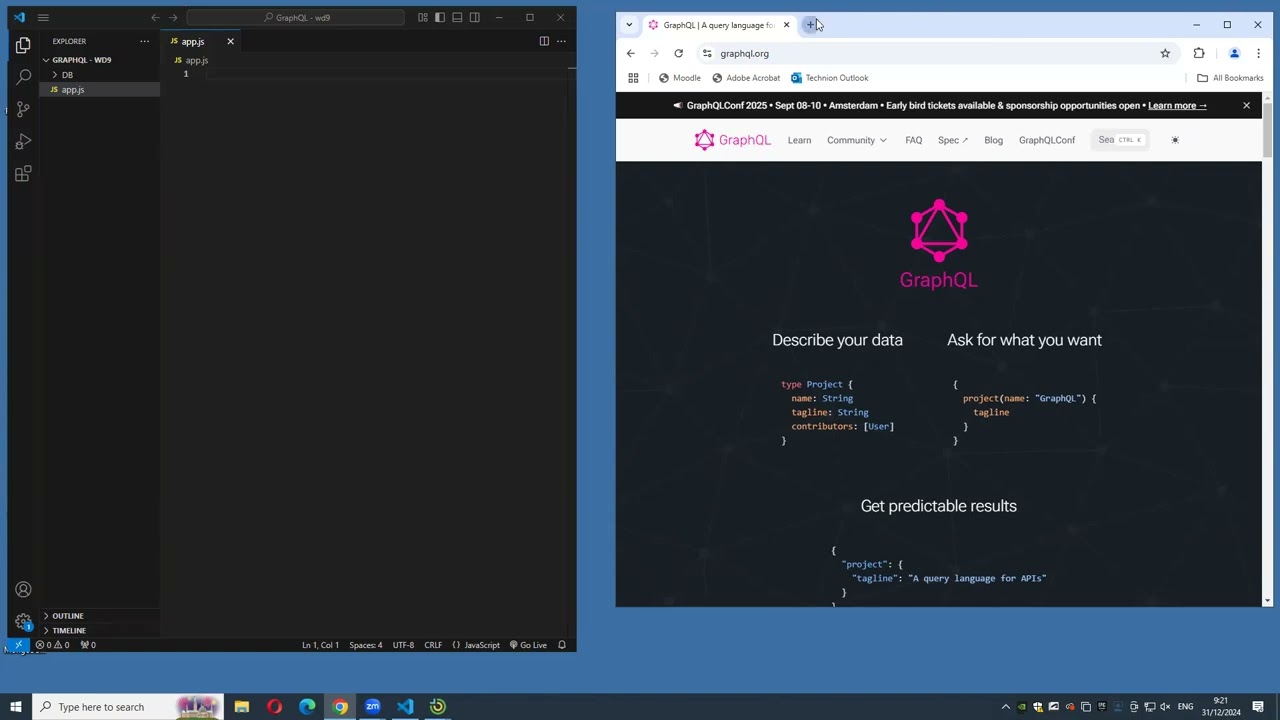Open the Blog page in site navigation
Viewport: 1280px width, 720px height.
993,140
